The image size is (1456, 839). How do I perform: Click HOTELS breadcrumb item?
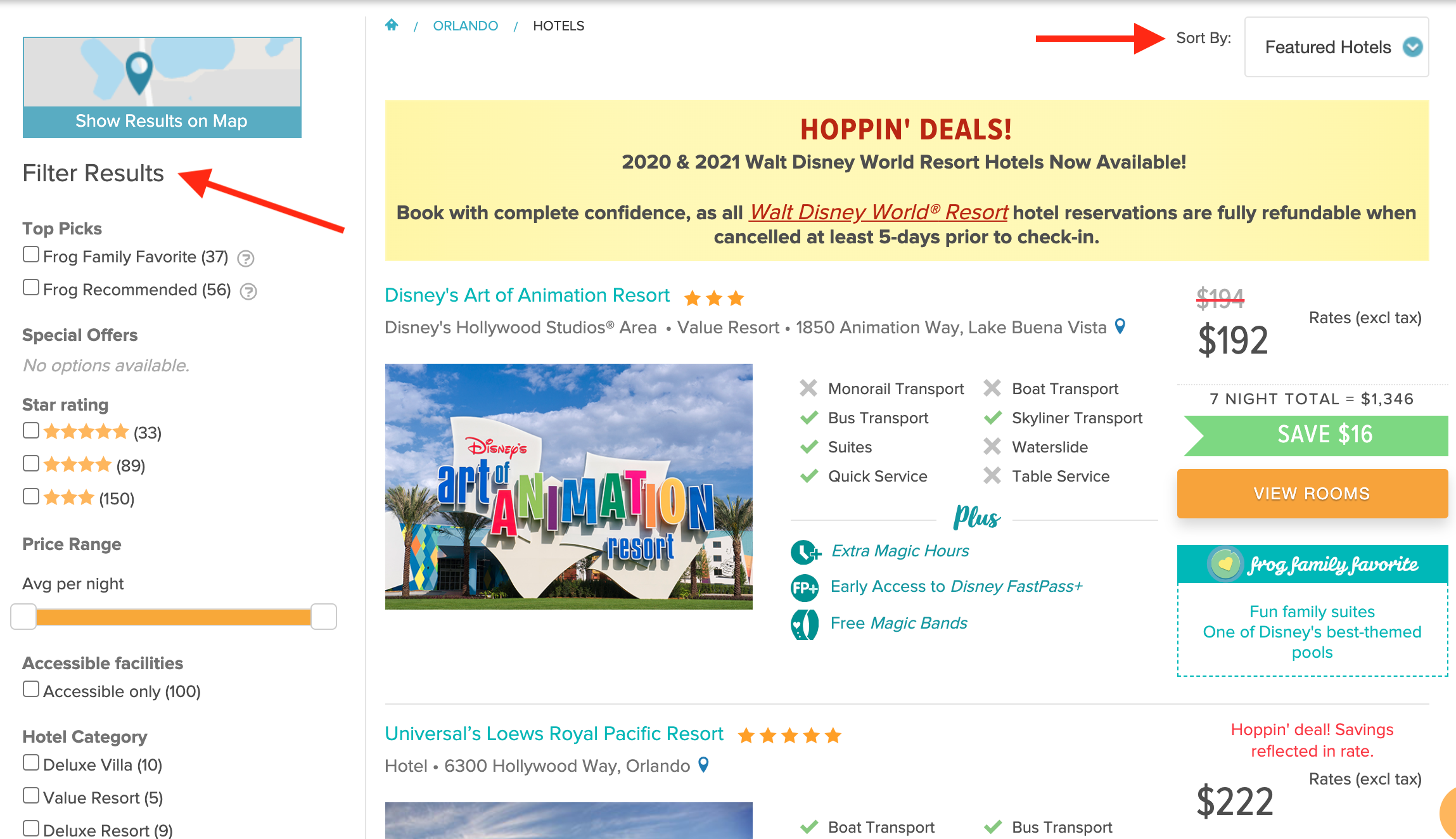(558, 26)
